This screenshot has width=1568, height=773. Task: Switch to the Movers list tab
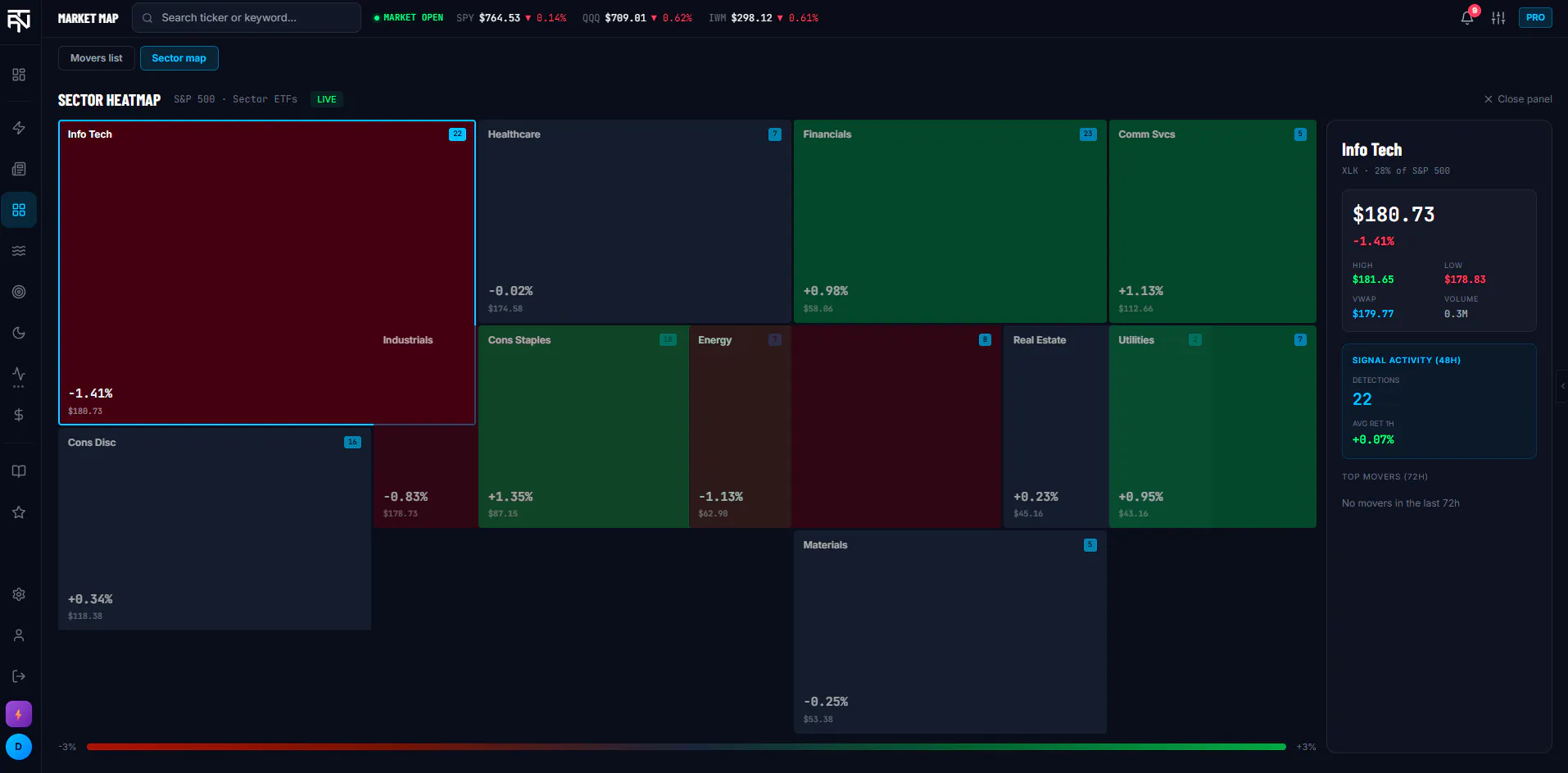coord(97,58)
